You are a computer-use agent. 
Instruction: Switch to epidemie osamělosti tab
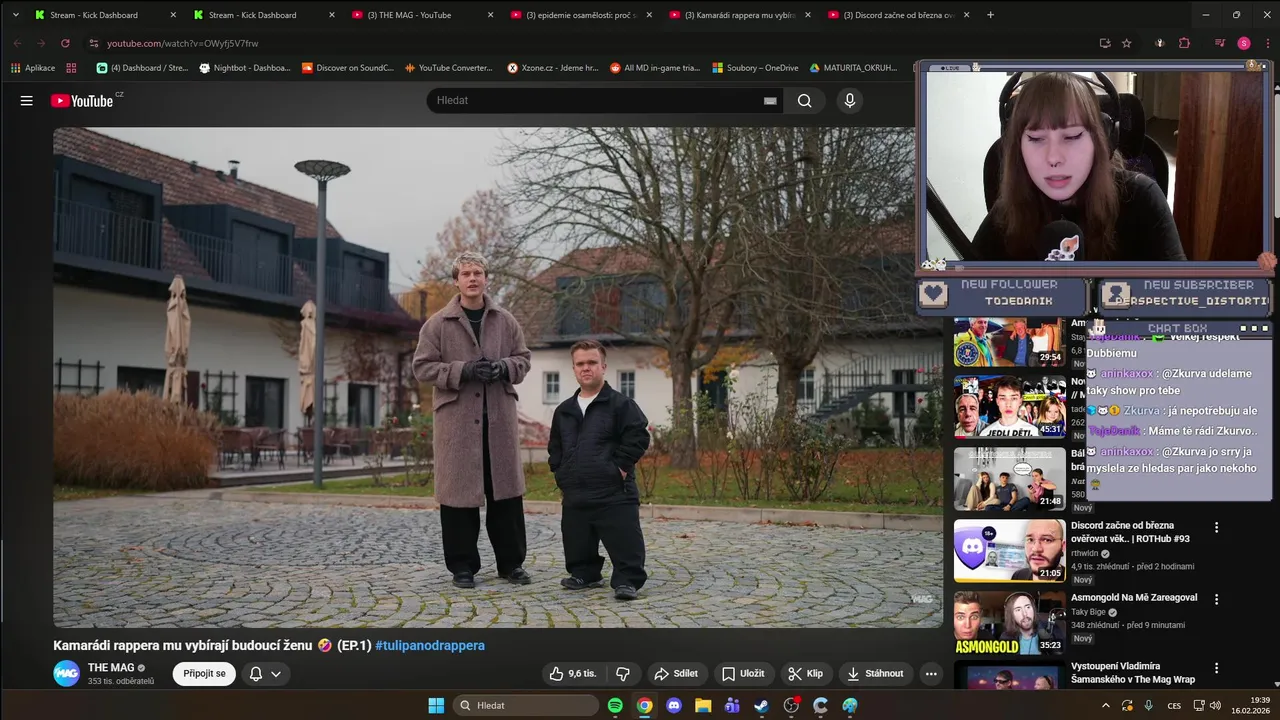pos(580,15)
